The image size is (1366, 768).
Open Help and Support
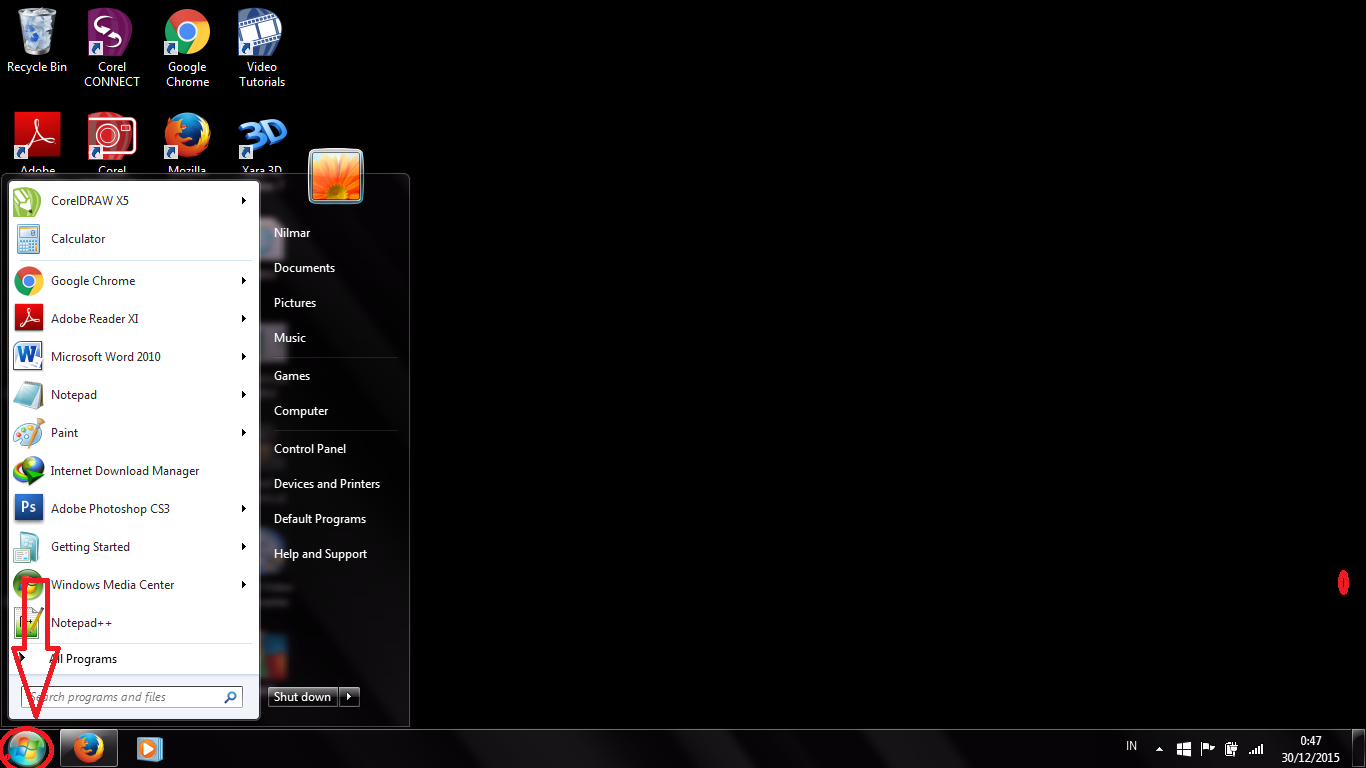(x=320, y=554)
